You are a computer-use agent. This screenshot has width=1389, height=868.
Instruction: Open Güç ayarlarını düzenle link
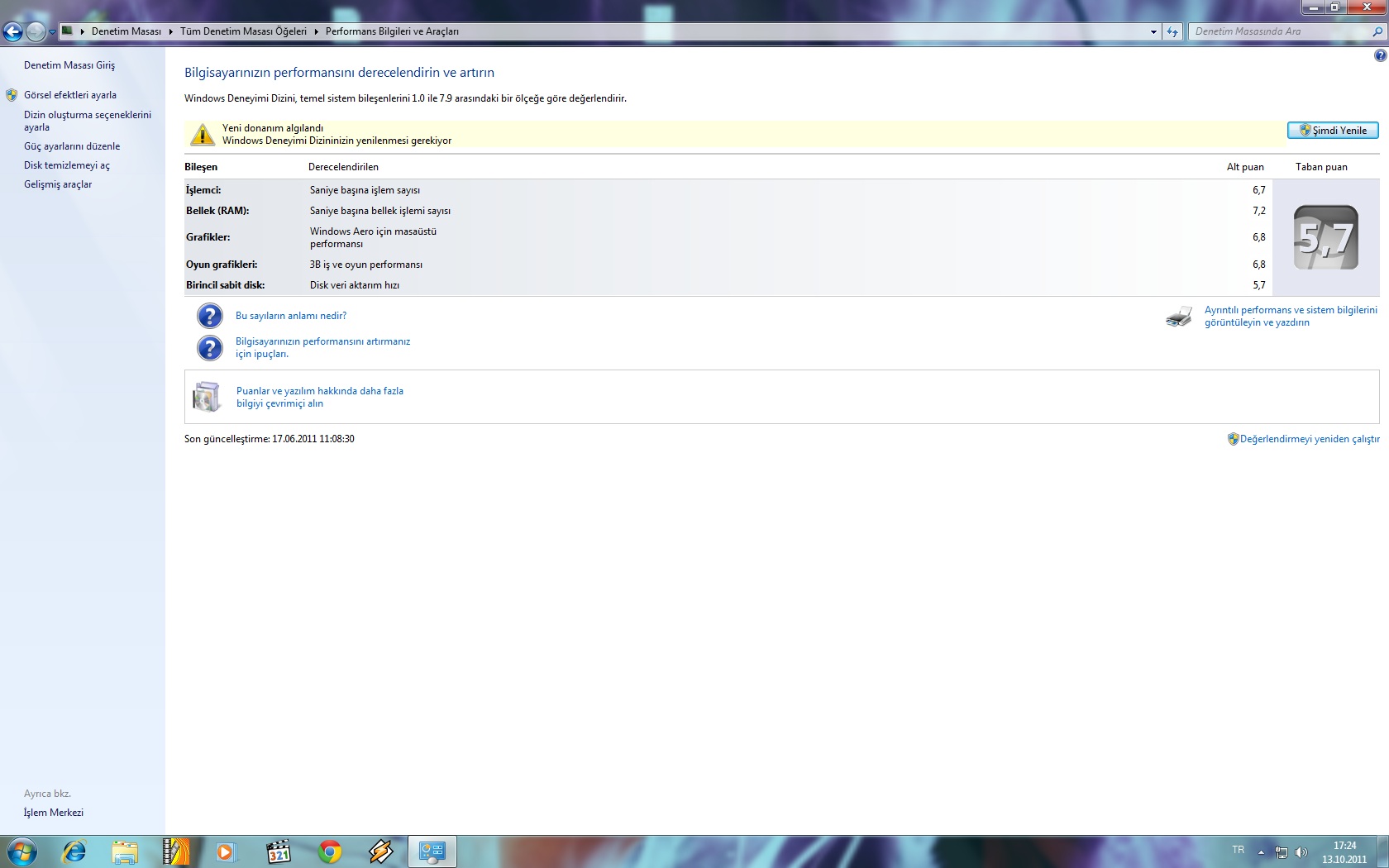click(x=72, y=146)
